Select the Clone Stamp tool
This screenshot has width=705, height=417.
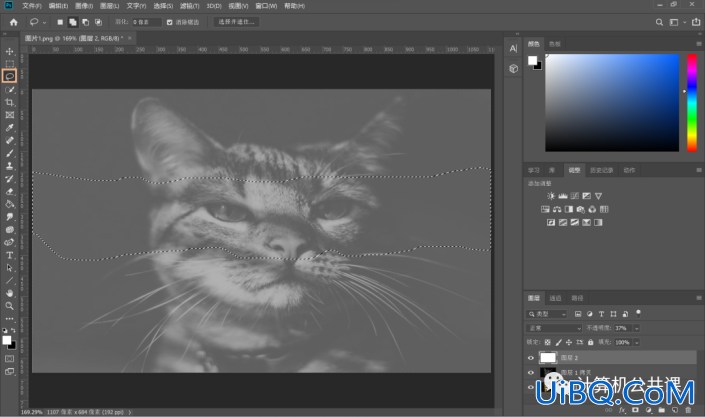[x=9, y=166]
